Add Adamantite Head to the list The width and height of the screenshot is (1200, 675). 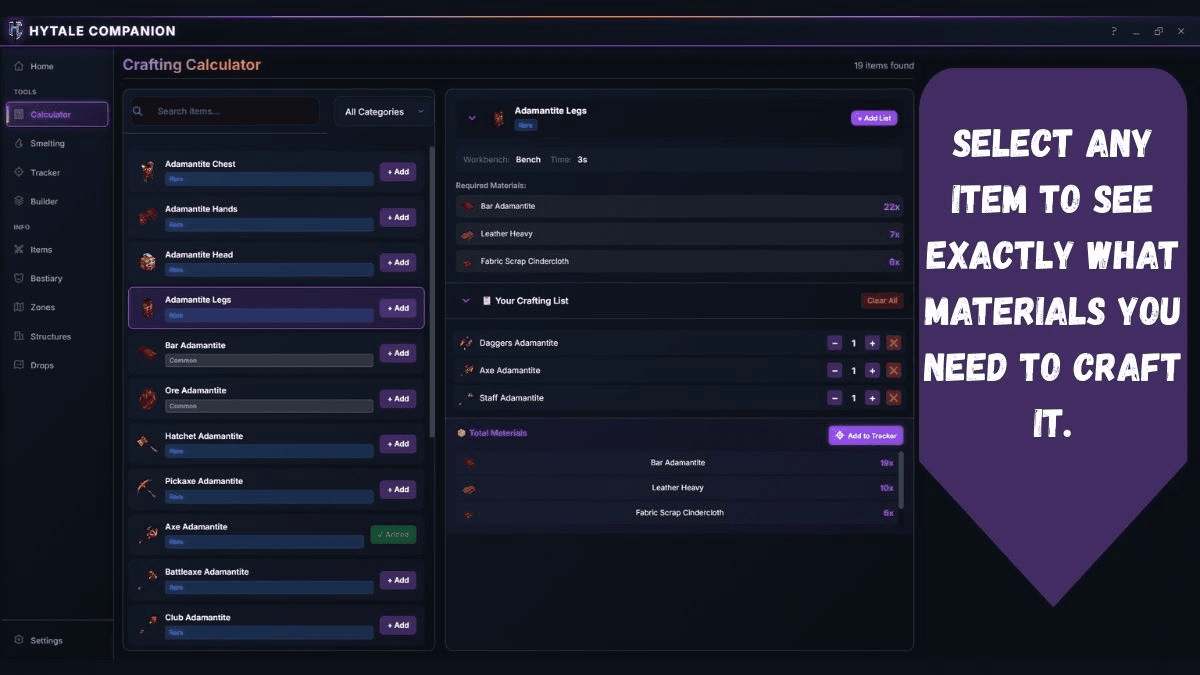point(398,262)
